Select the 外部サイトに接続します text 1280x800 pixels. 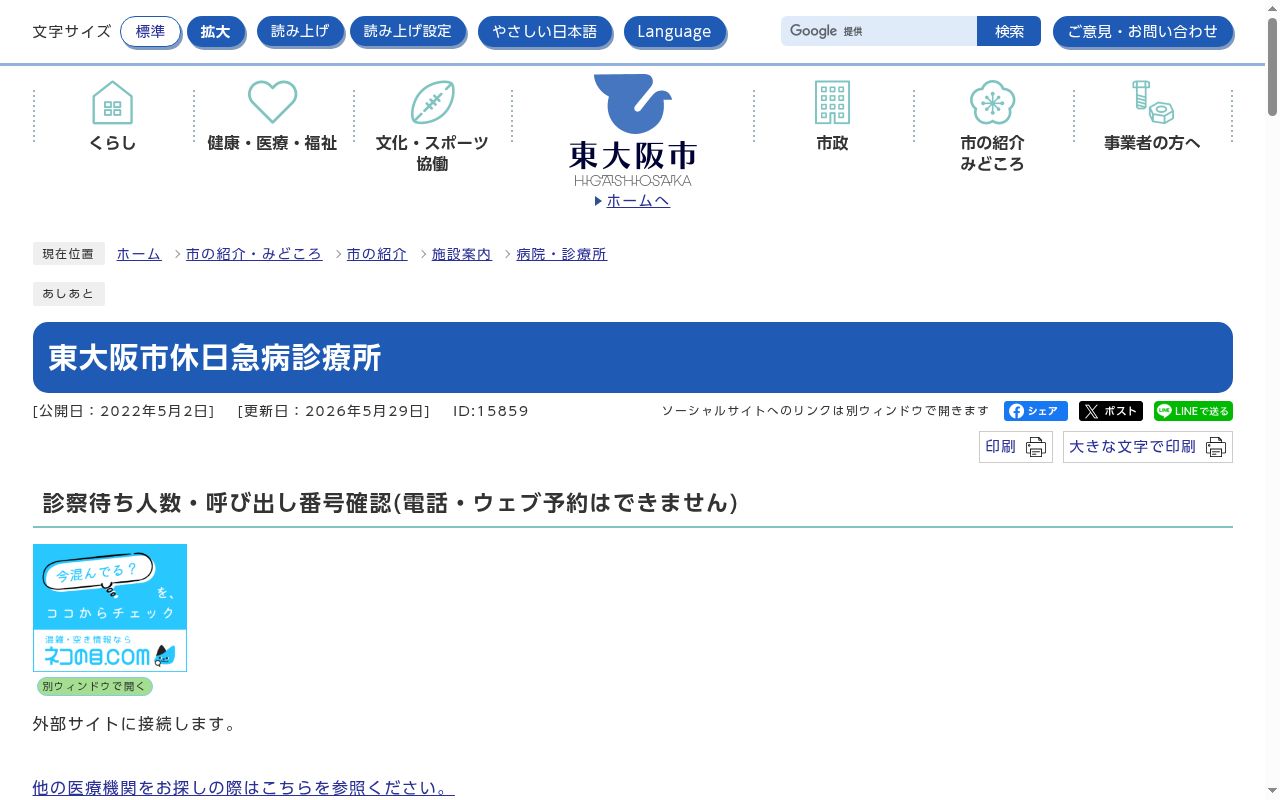[135, 724]
